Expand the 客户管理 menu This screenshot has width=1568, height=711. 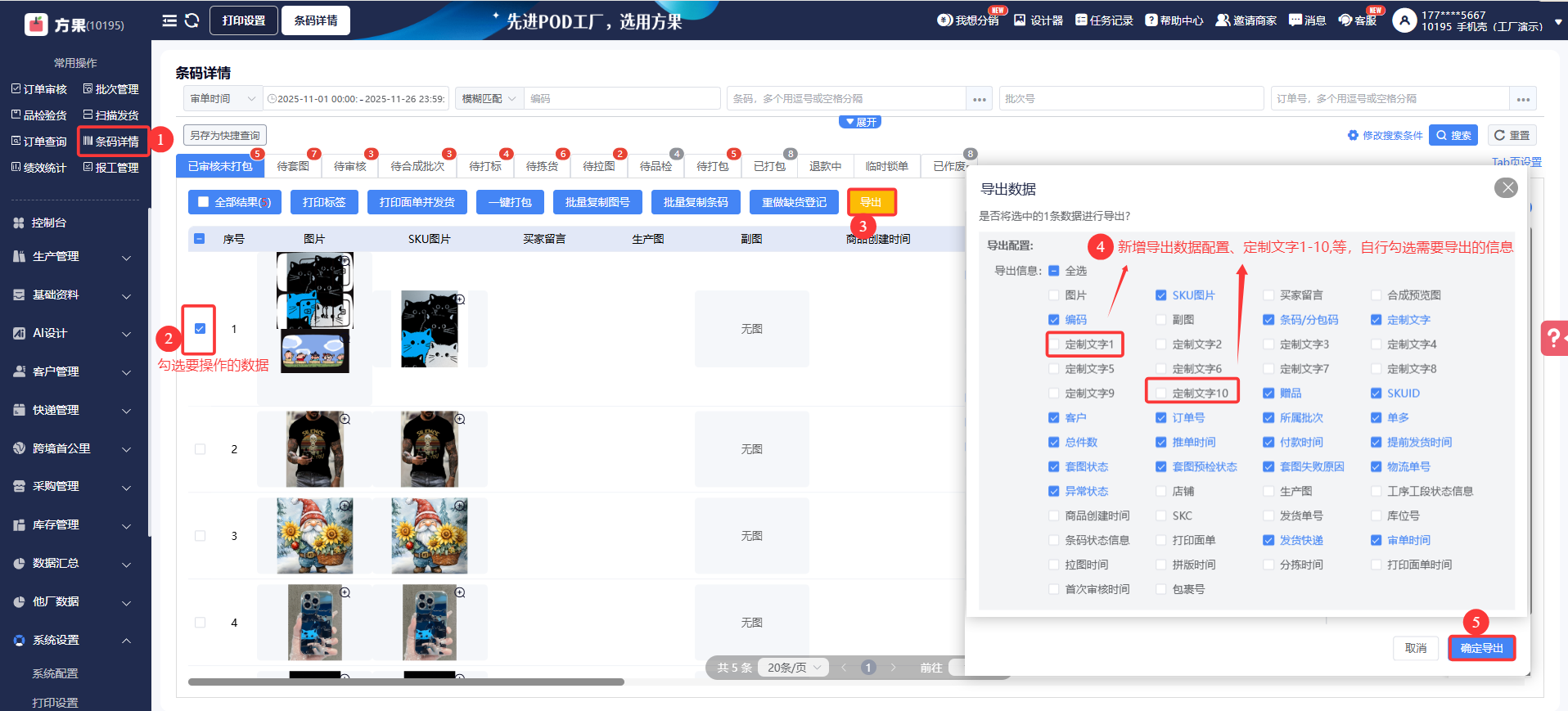coord(74,372)
